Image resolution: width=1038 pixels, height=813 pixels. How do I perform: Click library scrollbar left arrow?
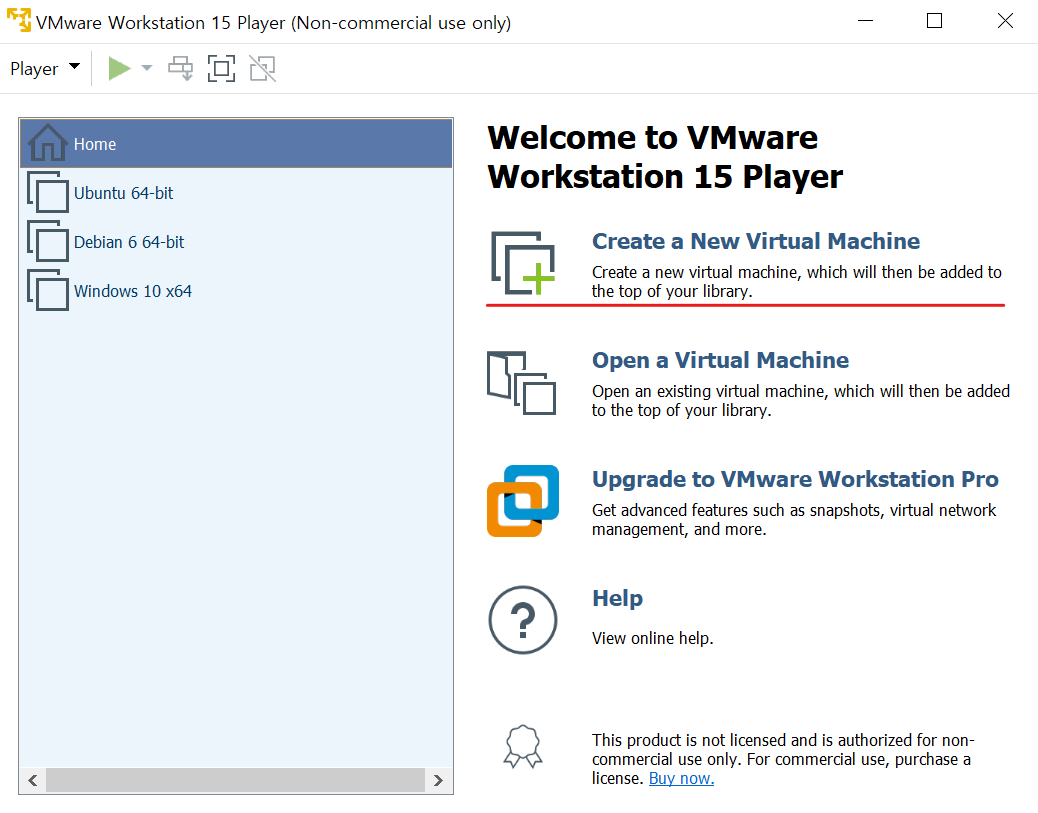tap(32, 780)
